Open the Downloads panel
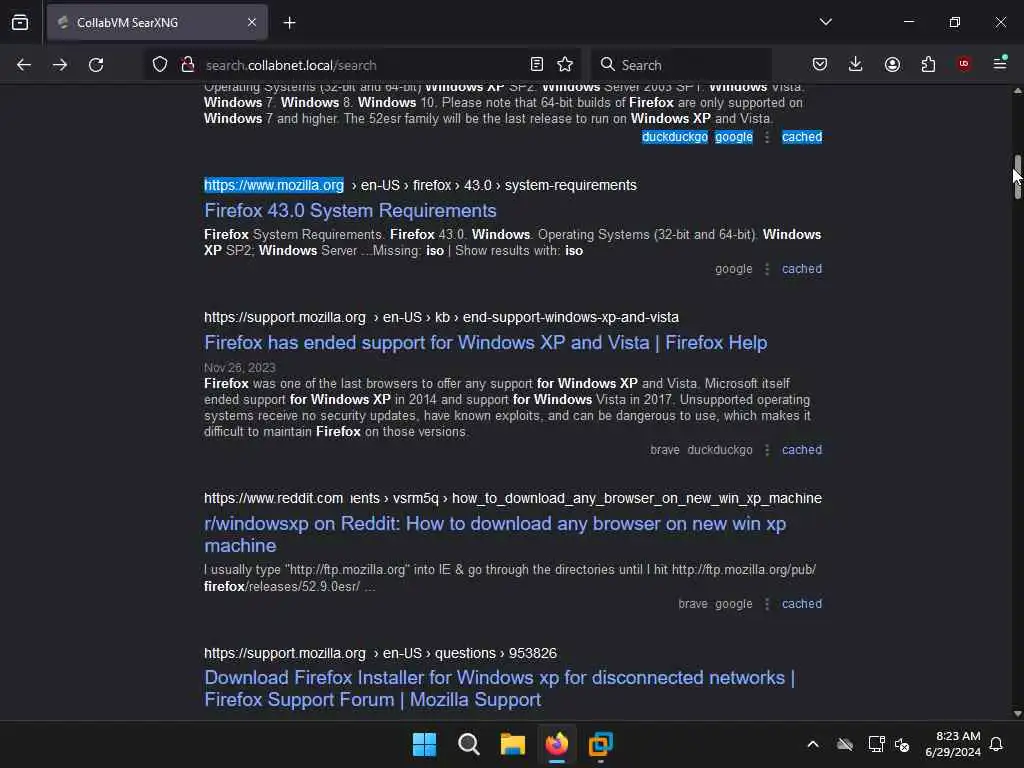The height and width of the screenshot is (768, 1024). pyautogui.click(x=856, y=64)
